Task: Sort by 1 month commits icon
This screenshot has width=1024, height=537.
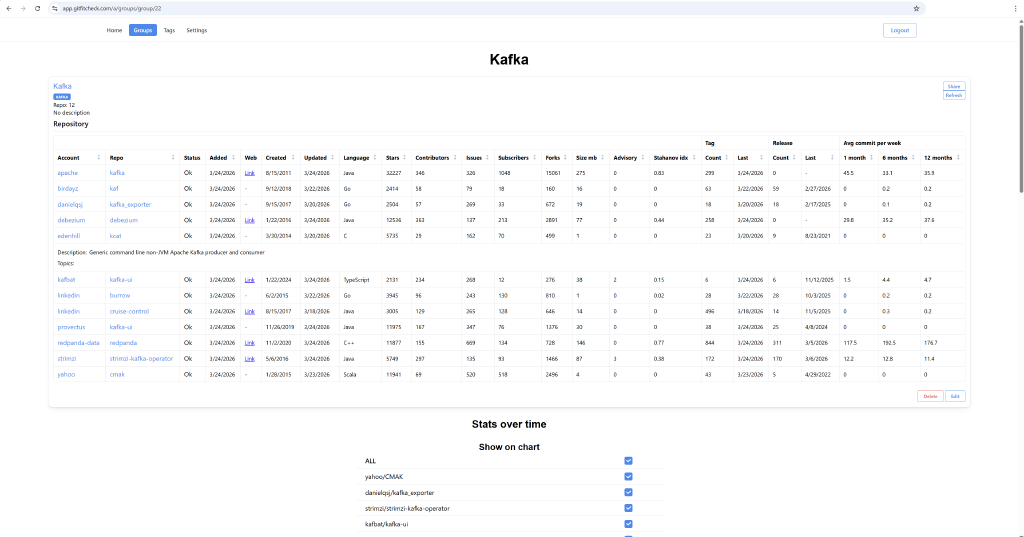Action: [x=871, y=157]
